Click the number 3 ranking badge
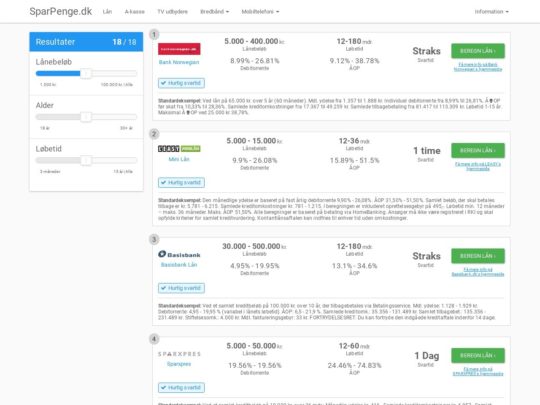The image size is (540, 405). coord(154,239)
